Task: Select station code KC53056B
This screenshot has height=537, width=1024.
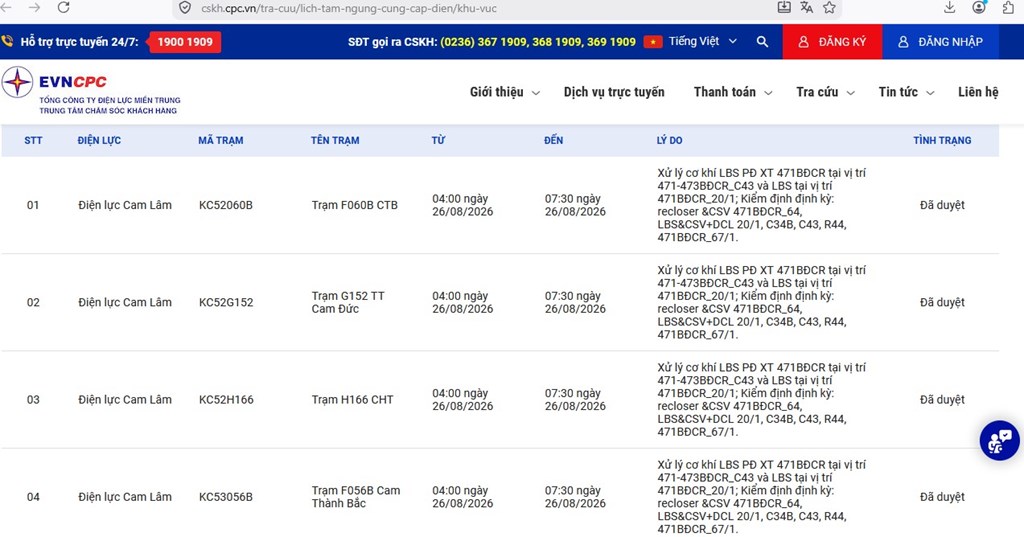Action: pyautogui.click(x=225, y=497)
